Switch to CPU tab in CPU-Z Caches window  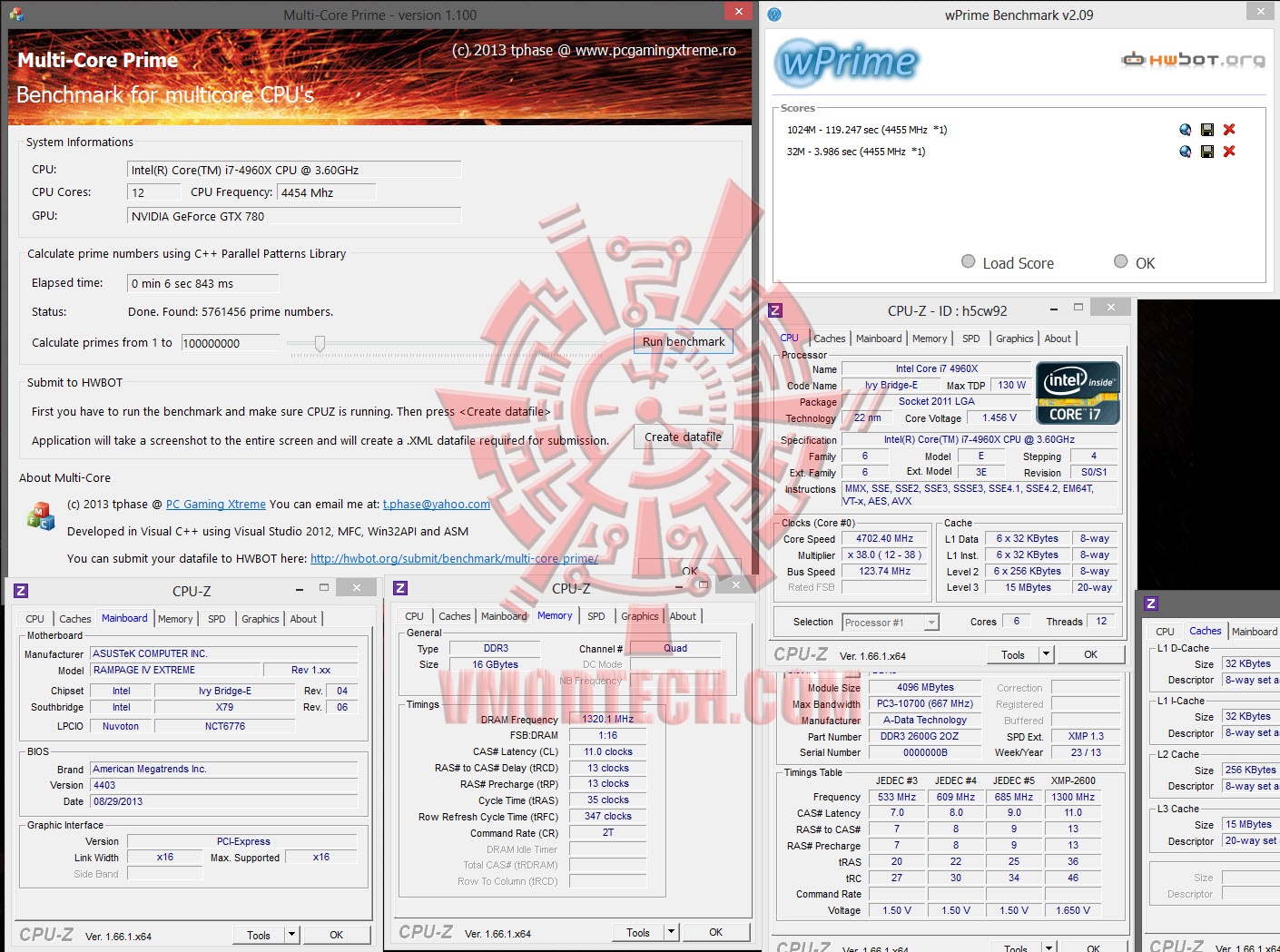1165,632
